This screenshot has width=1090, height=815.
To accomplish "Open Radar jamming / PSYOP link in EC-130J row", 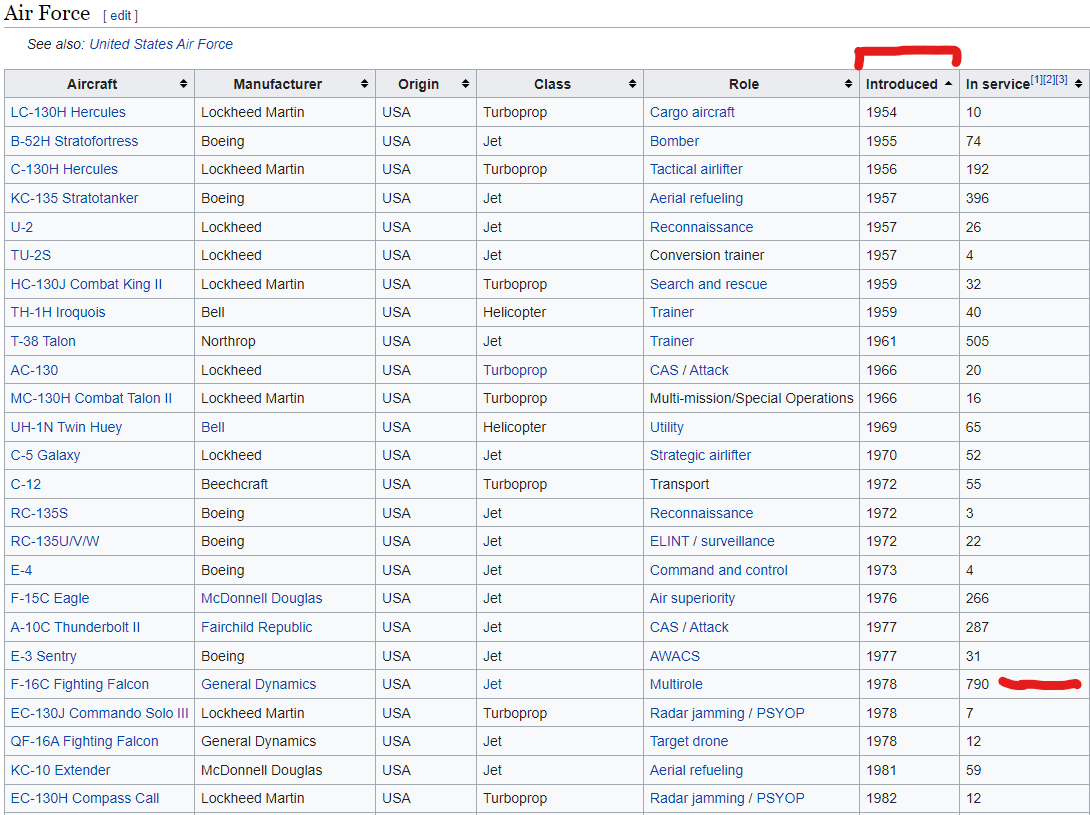I will [727, 713].
